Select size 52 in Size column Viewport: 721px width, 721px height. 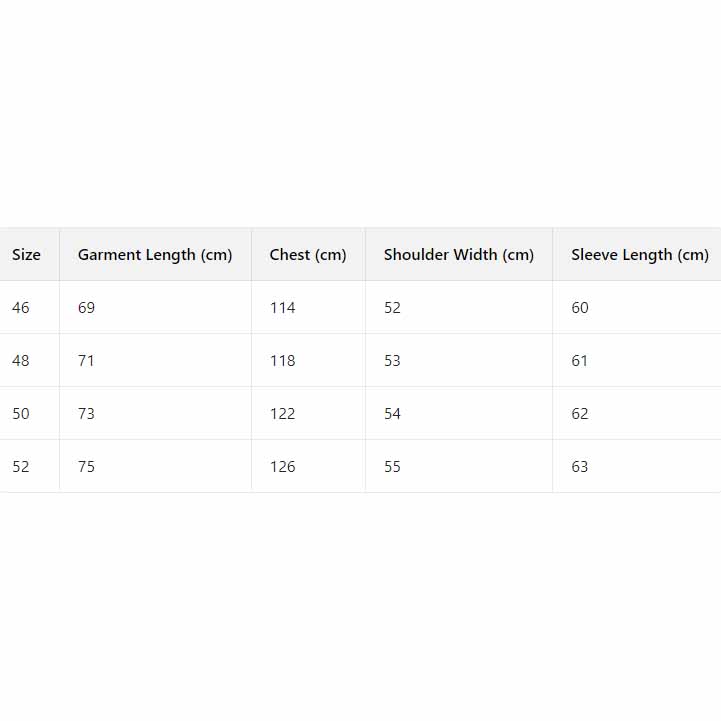(x=21, y=467)
